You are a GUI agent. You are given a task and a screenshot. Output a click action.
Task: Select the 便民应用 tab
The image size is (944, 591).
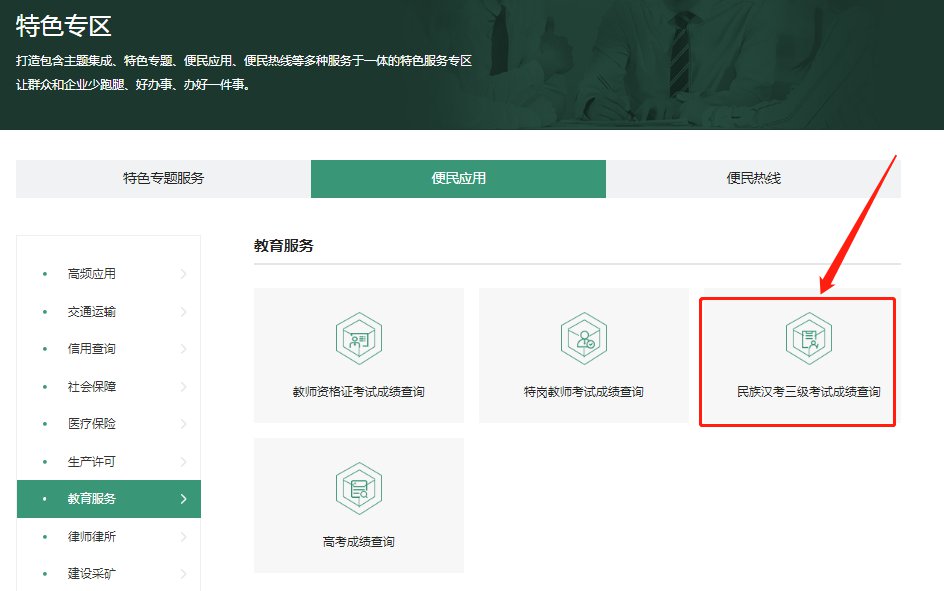[458, 179]
